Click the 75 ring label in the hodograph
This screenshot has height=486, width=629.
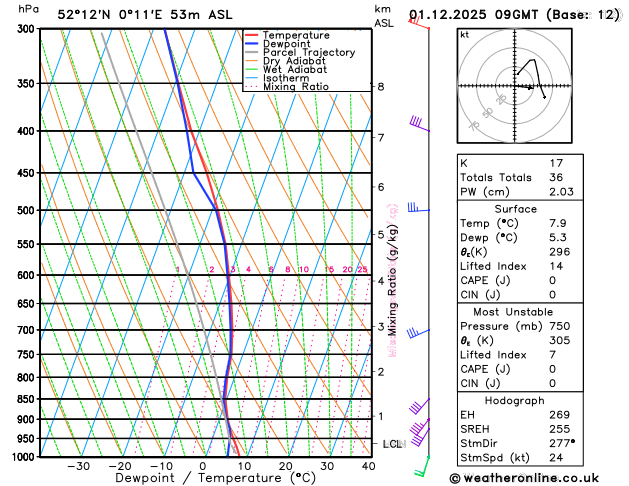[x=474, y=125]
